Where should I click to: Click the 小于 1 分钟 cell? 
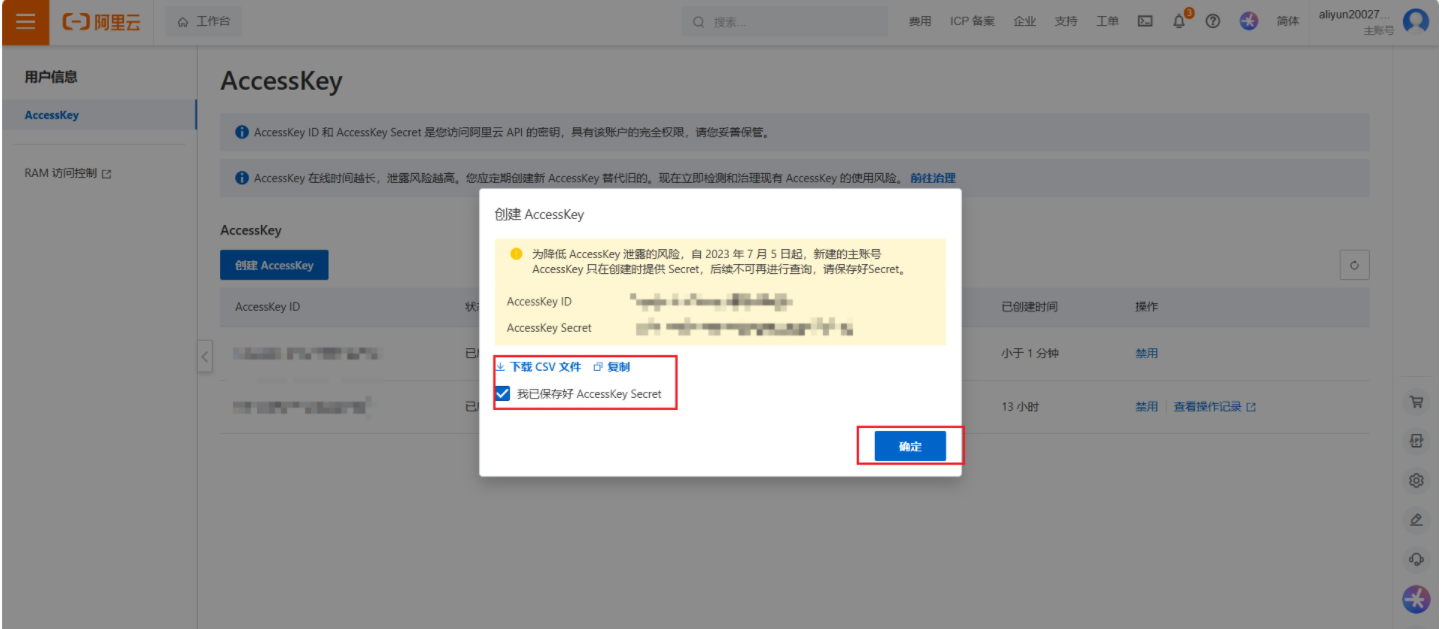tap(1029, 353)
